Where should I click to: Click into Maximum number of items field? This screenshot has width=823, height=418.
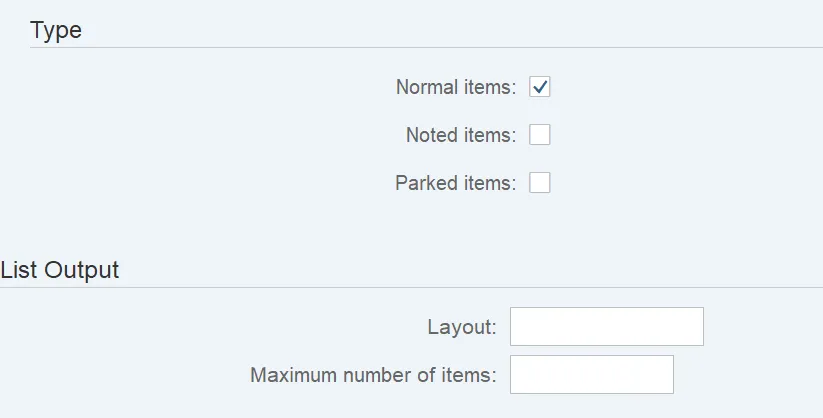click(592, 375)
